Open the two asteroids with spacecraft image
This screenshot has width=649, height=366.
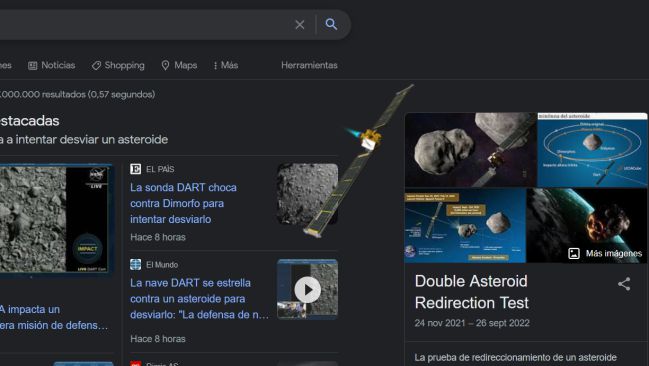coord(471,150)
